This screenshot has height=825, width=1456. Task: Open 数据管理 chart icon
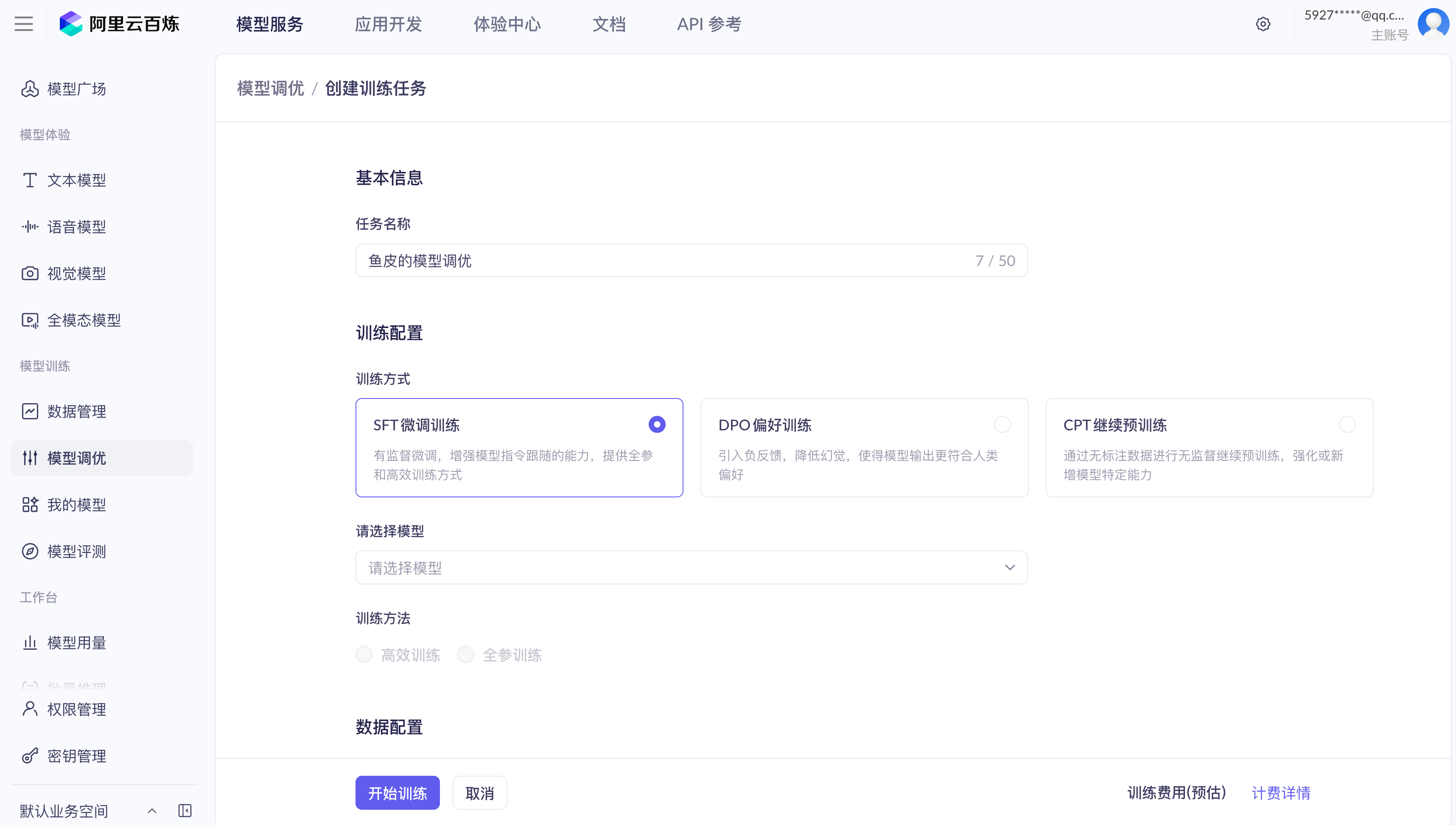tap(29, 411)
